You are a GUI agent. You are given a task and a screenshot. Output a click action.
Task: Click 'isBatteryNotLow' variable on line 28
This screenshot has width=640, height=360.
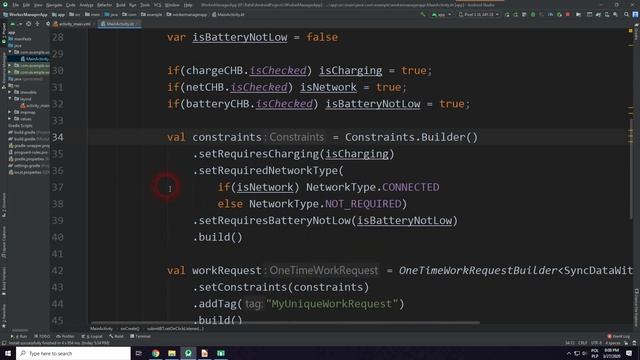pyautogui.click(x=240, y=37)
